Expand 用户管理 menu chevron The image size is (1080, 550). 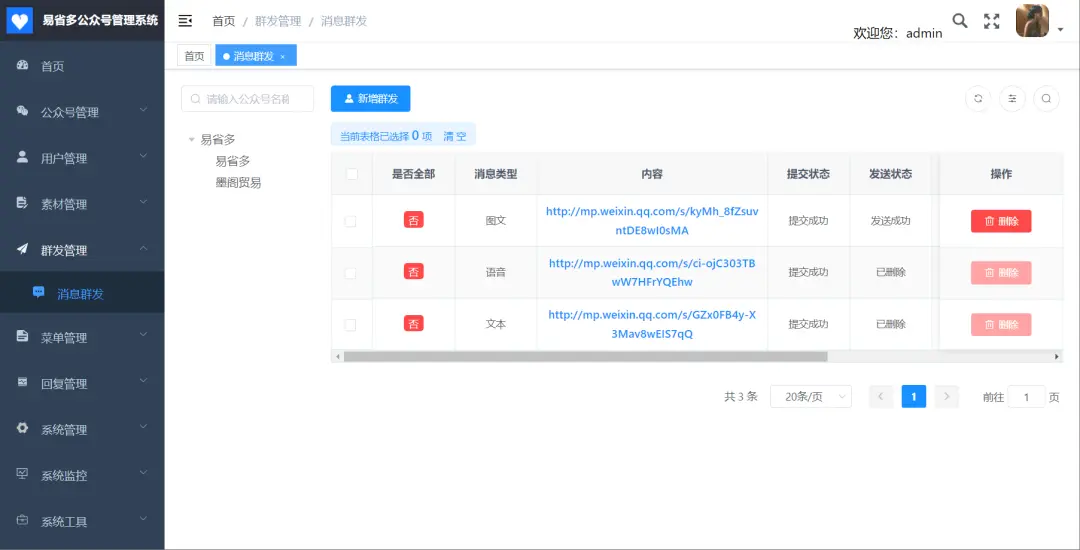(x=143, y=156)
